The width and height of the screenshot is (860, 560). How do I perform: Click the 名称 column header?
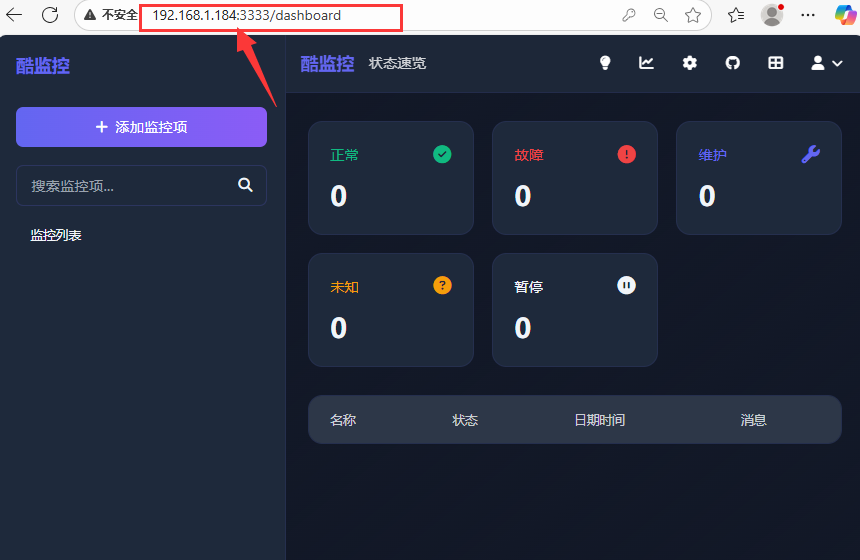[343, 420]
